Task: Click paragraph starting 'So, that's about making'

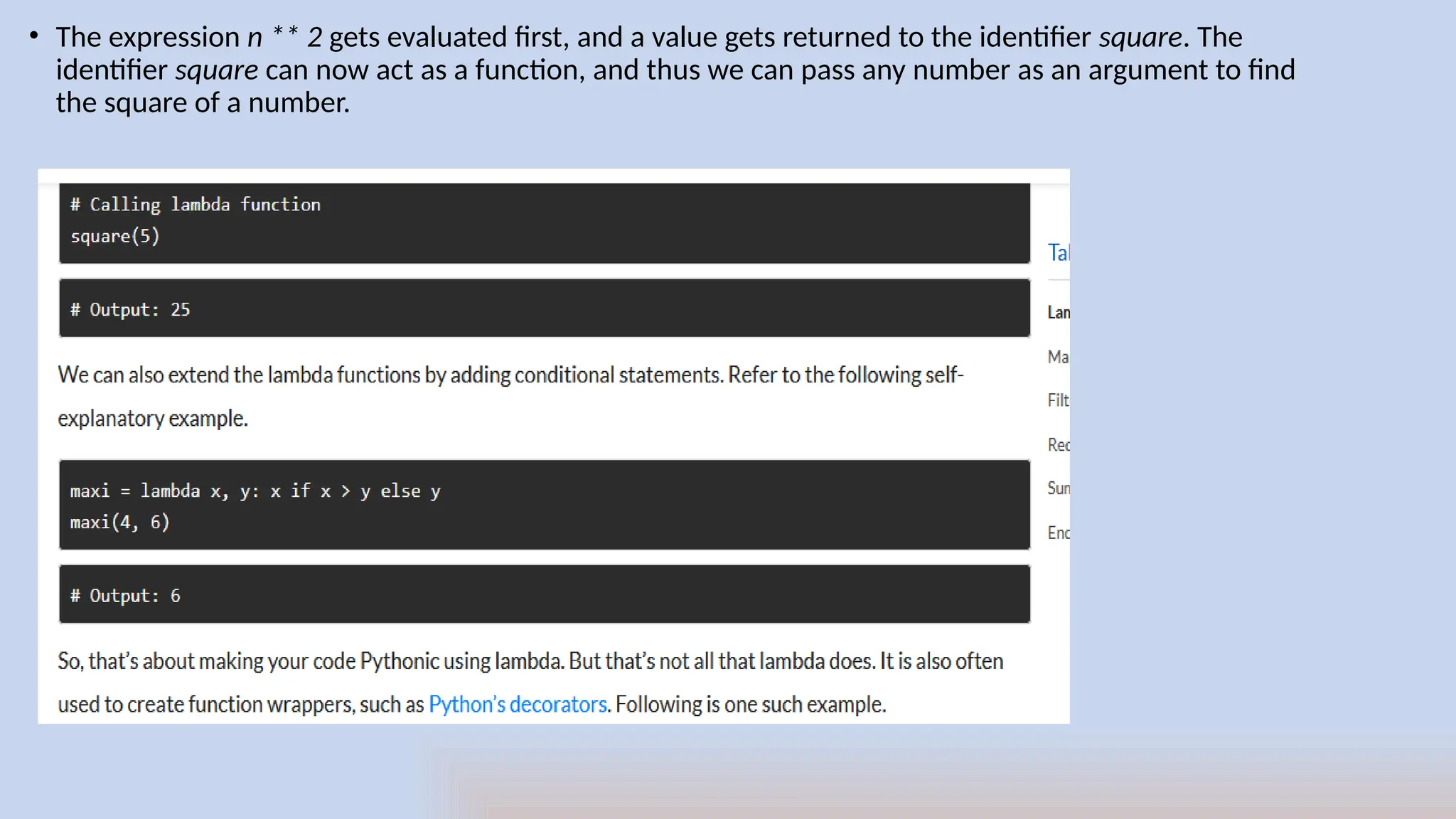Action: coord(530,662)
